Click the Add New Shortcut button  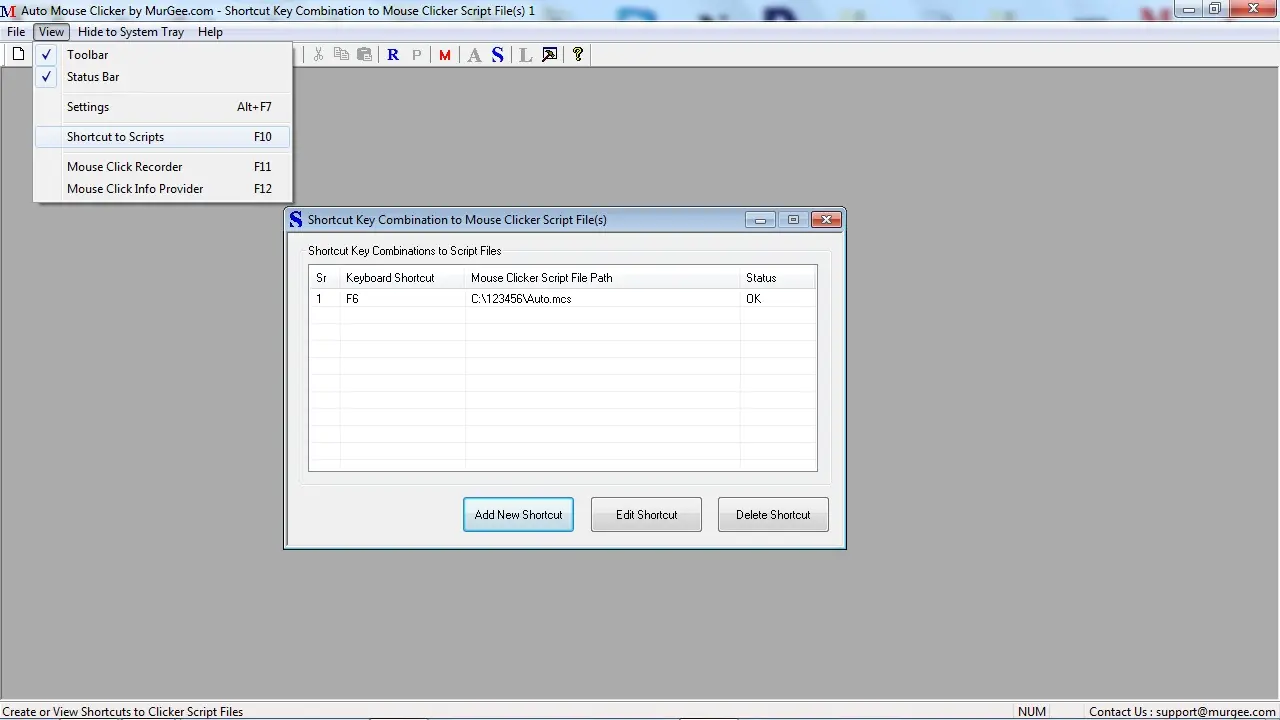pos(518,515)
